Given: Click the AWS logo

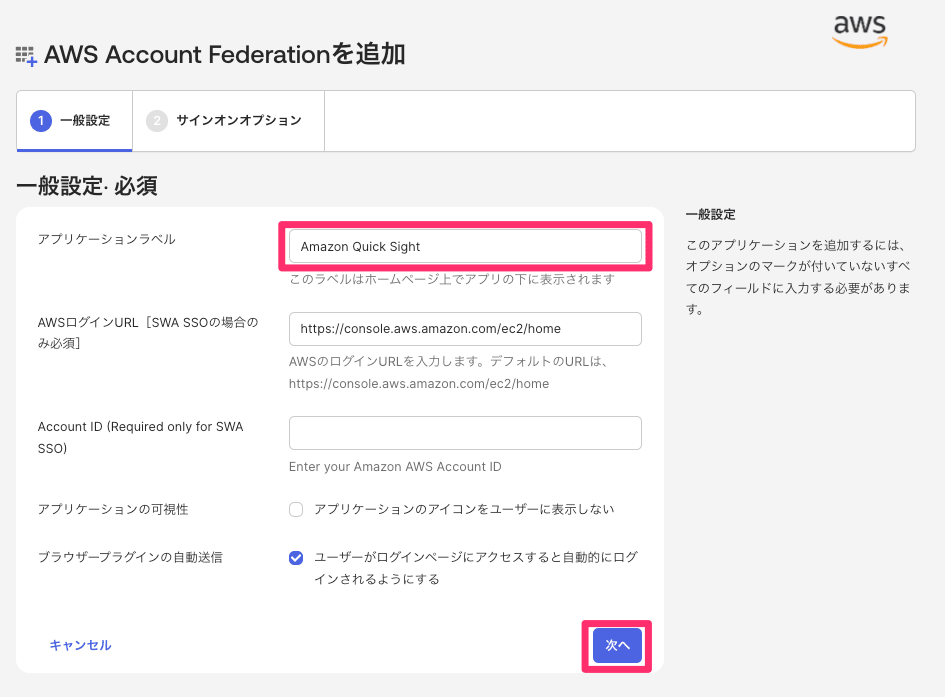Looking at the screenshot, I should point(860,30).
